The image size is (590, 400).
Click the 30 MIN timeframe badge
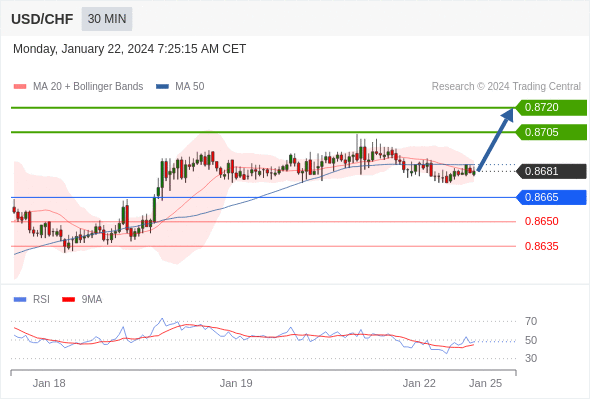(x=107, y=19)
